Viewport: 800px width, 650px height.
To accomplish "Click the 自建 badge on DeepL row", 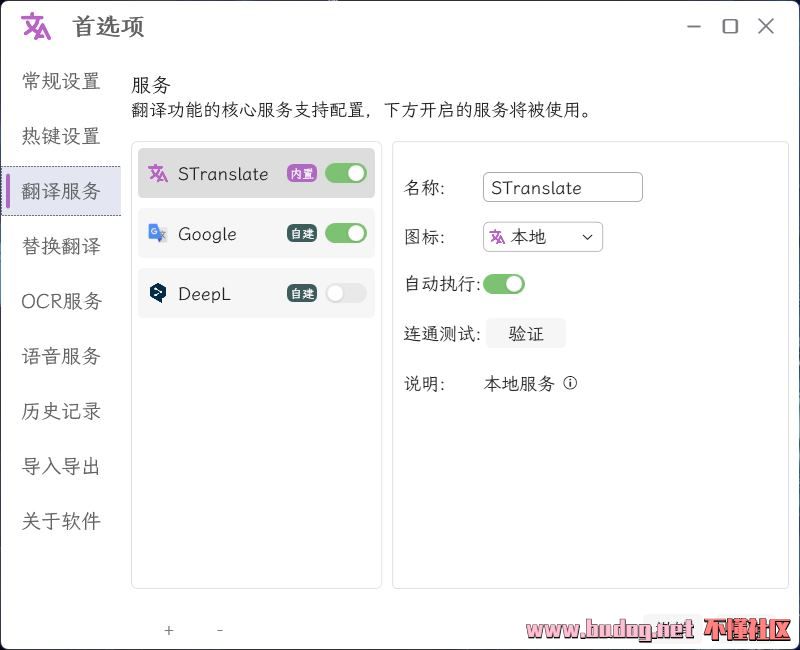I will click(302, 293).
